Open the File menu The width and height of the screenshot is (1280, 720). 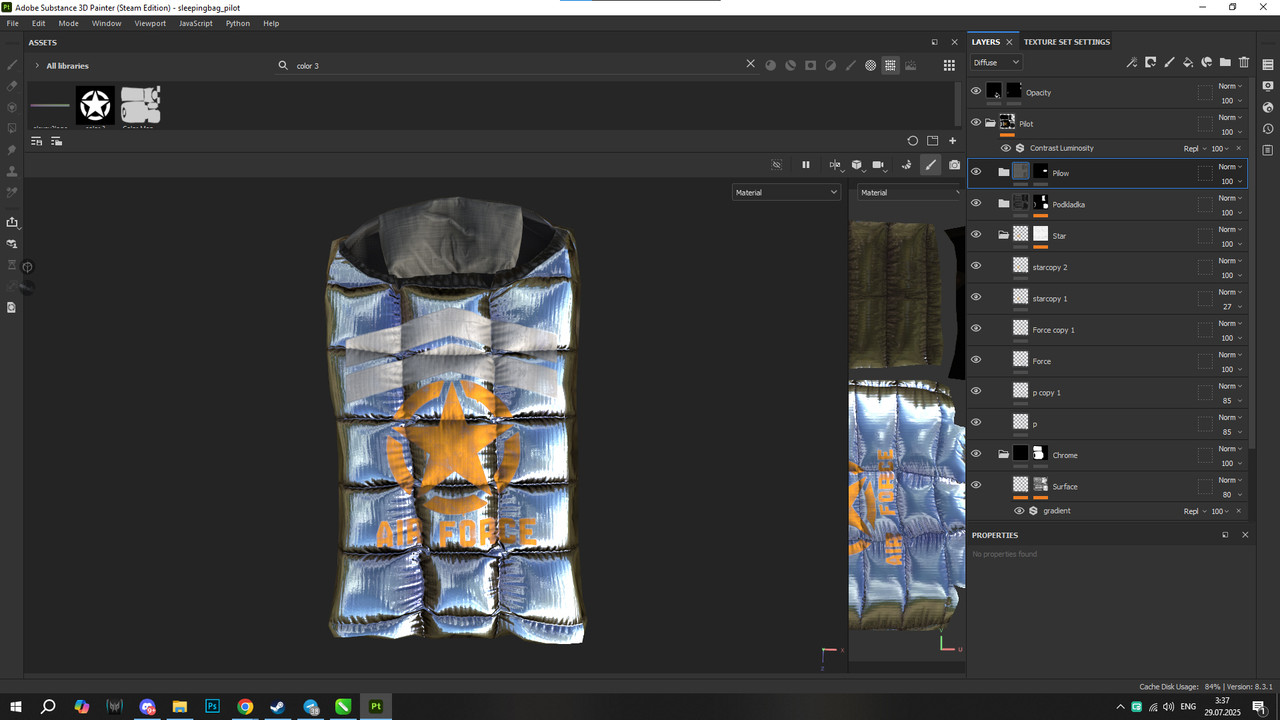(x=12, y=23)
